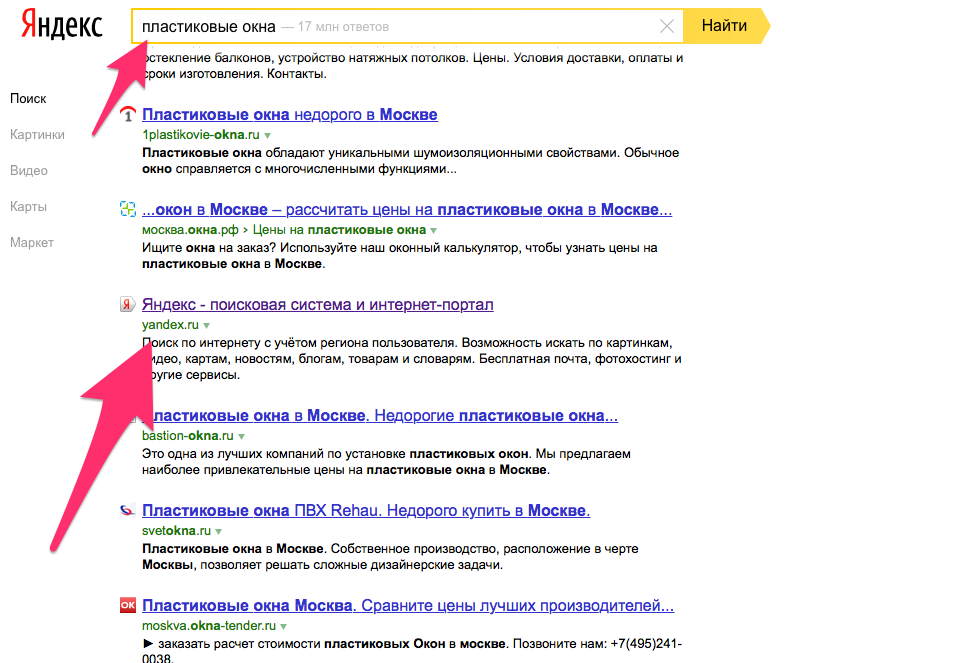
Task: Click the snippet mentioning оконный калькулятор
Action: (x=399, y=256)
